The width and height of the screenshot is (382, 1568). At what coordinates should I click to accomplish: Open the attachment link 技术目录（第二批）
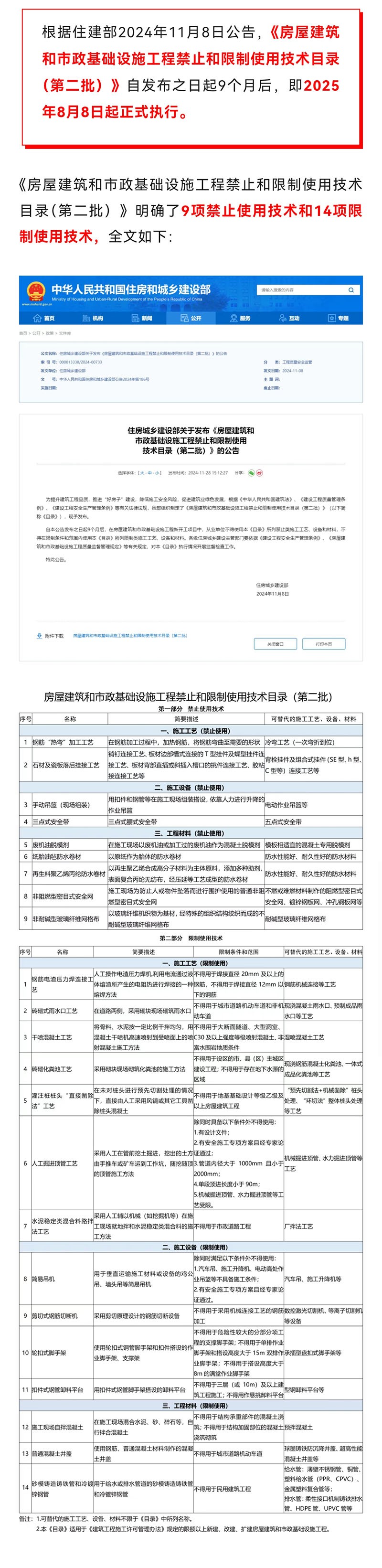(130, 636)
